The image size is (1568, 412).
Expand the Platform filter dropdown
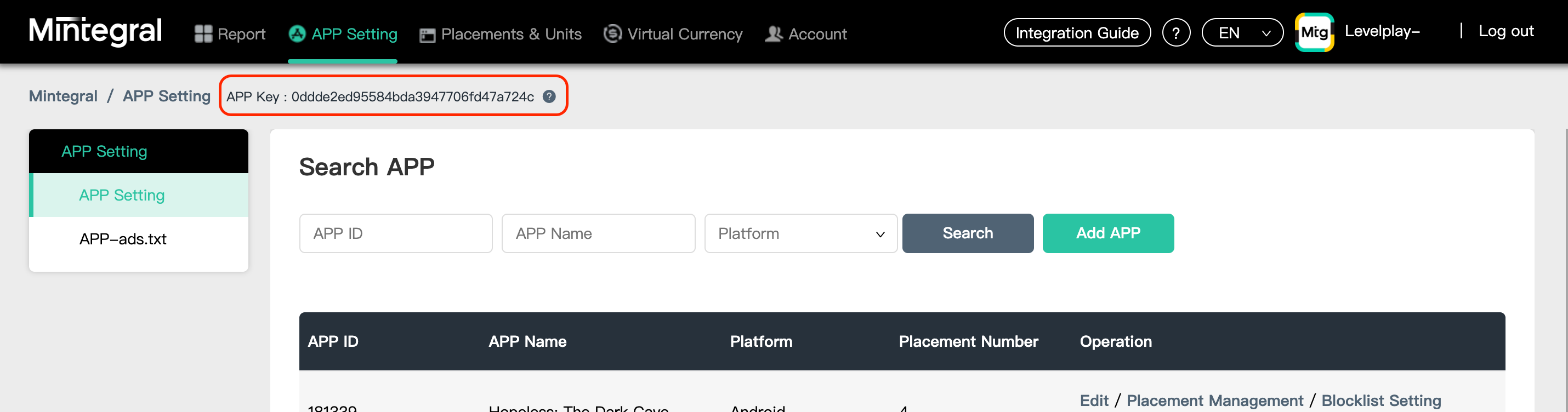pyautogui.click(x=800, y=234)
